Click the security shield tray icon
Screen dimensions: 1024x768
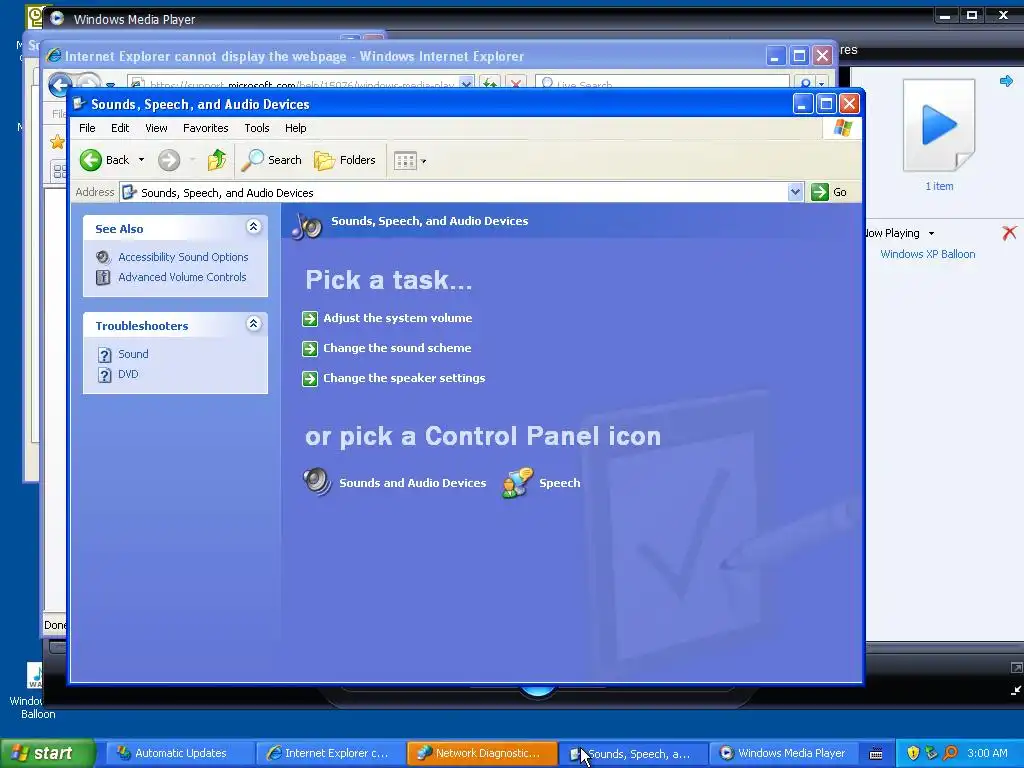913,753
